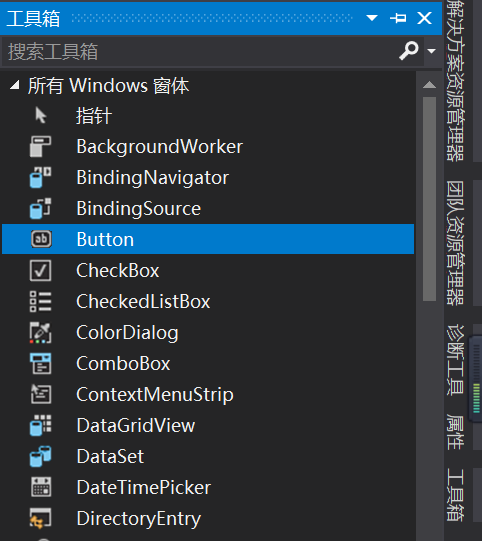Open the toolbox window position dropdown arrow
Viewport: 482px width, 541px height.
(x=372, y=18)
